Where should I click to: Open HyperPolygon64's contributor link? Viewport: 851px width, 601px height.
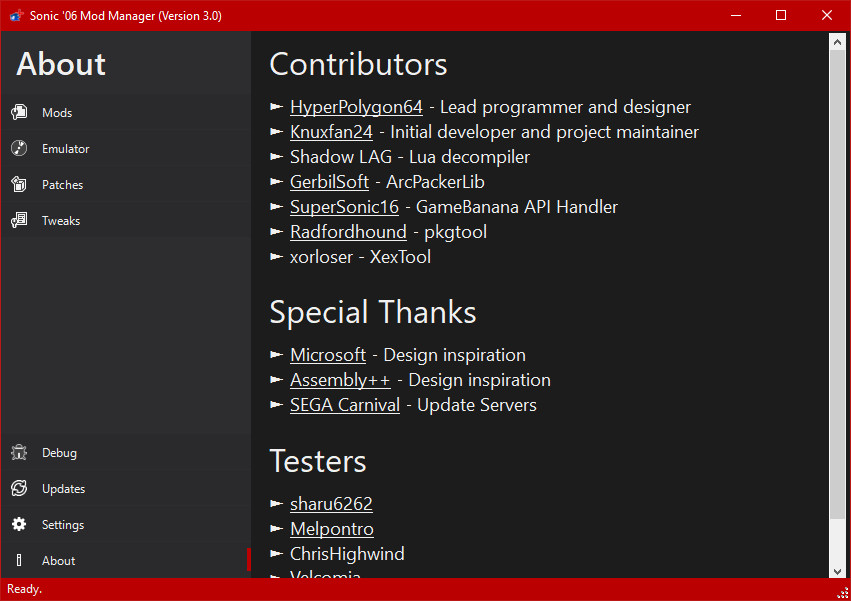pos(356,107)
